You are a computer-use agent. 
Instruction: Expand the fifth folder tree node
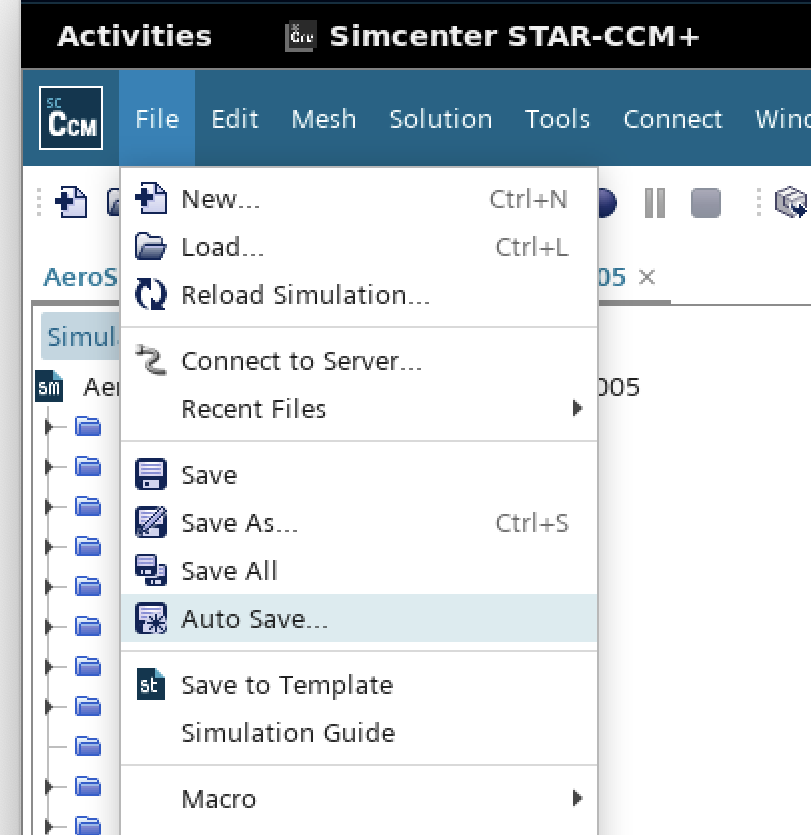(48, 587)
